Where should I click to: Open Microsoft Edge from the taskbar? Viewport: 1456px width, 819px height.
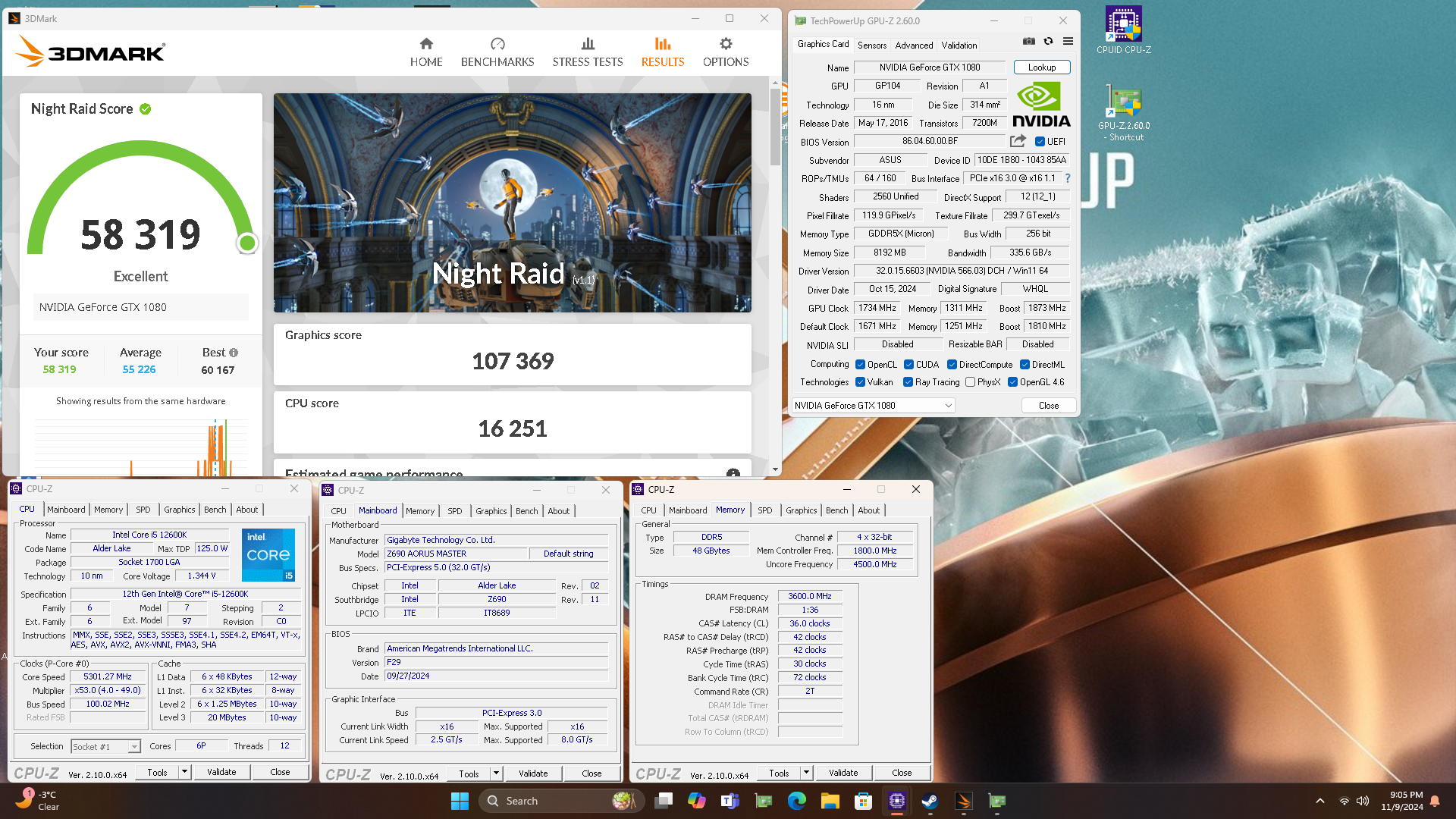tap(797, 801)
